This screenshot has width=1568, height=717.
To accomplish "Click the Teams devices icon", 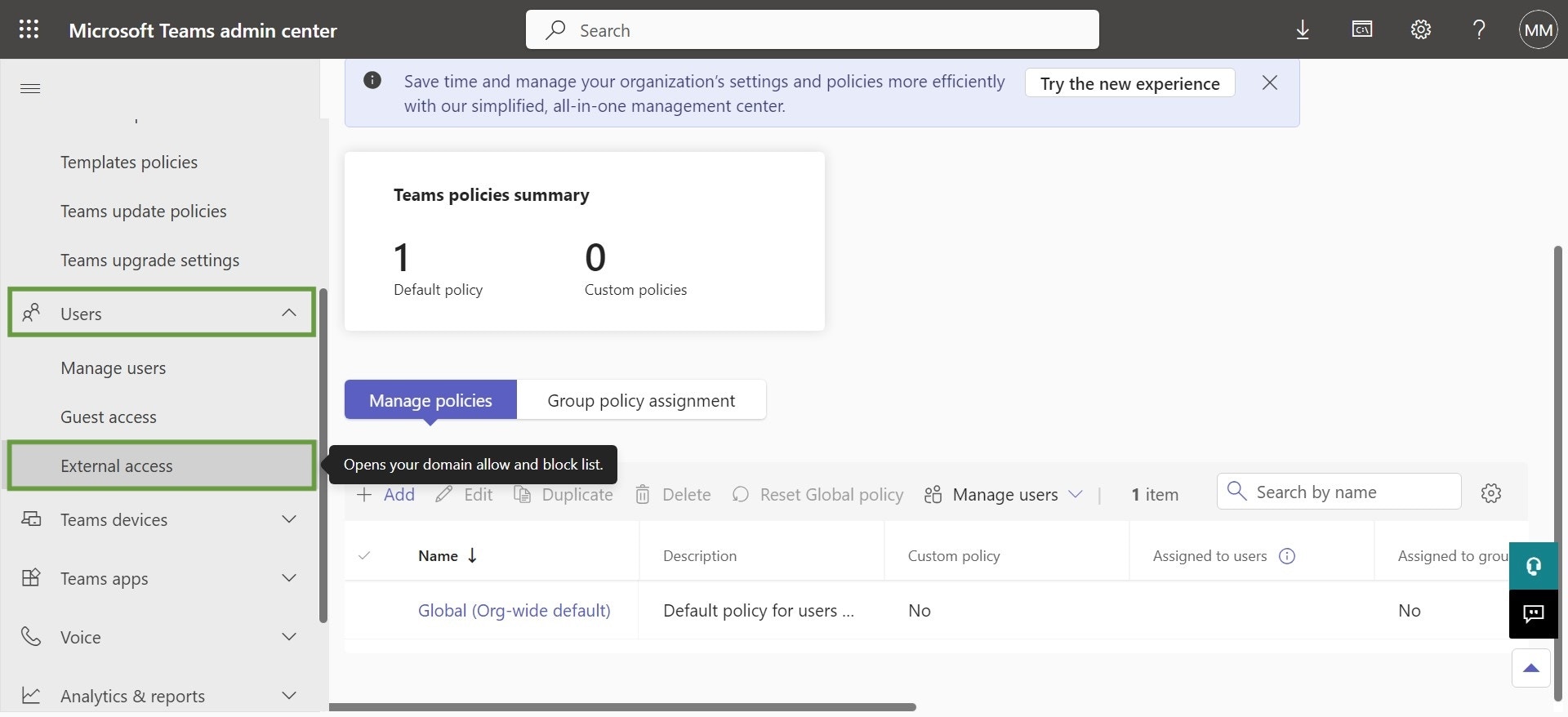I will tap(31, 519).
